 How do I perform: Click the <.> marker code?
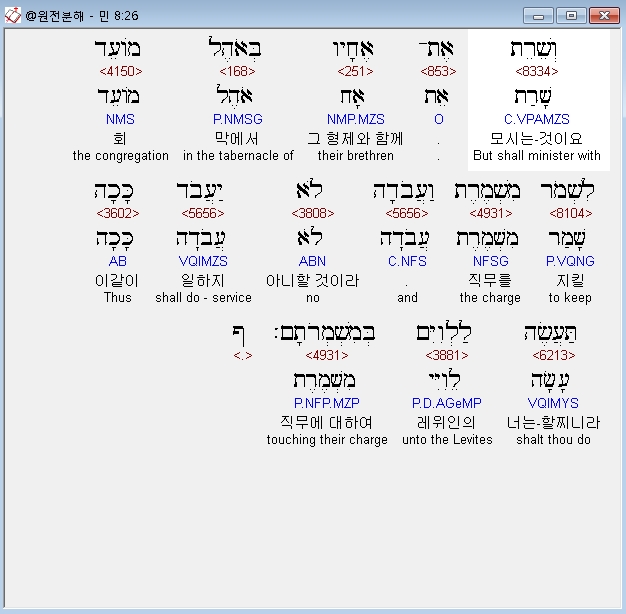coord(243,355)
